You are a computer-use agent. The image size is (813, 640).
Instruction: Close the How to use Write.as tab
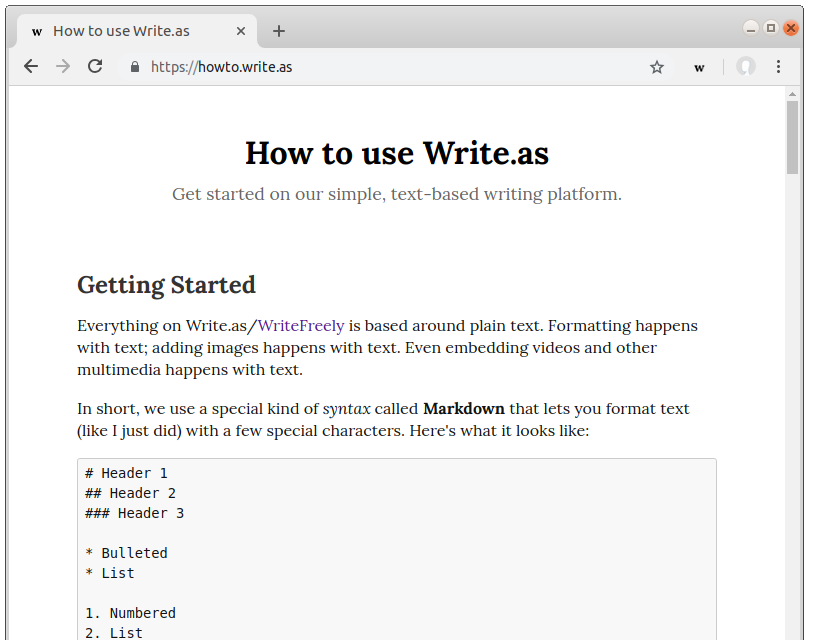pyautogui.click(x=241, y=31)
